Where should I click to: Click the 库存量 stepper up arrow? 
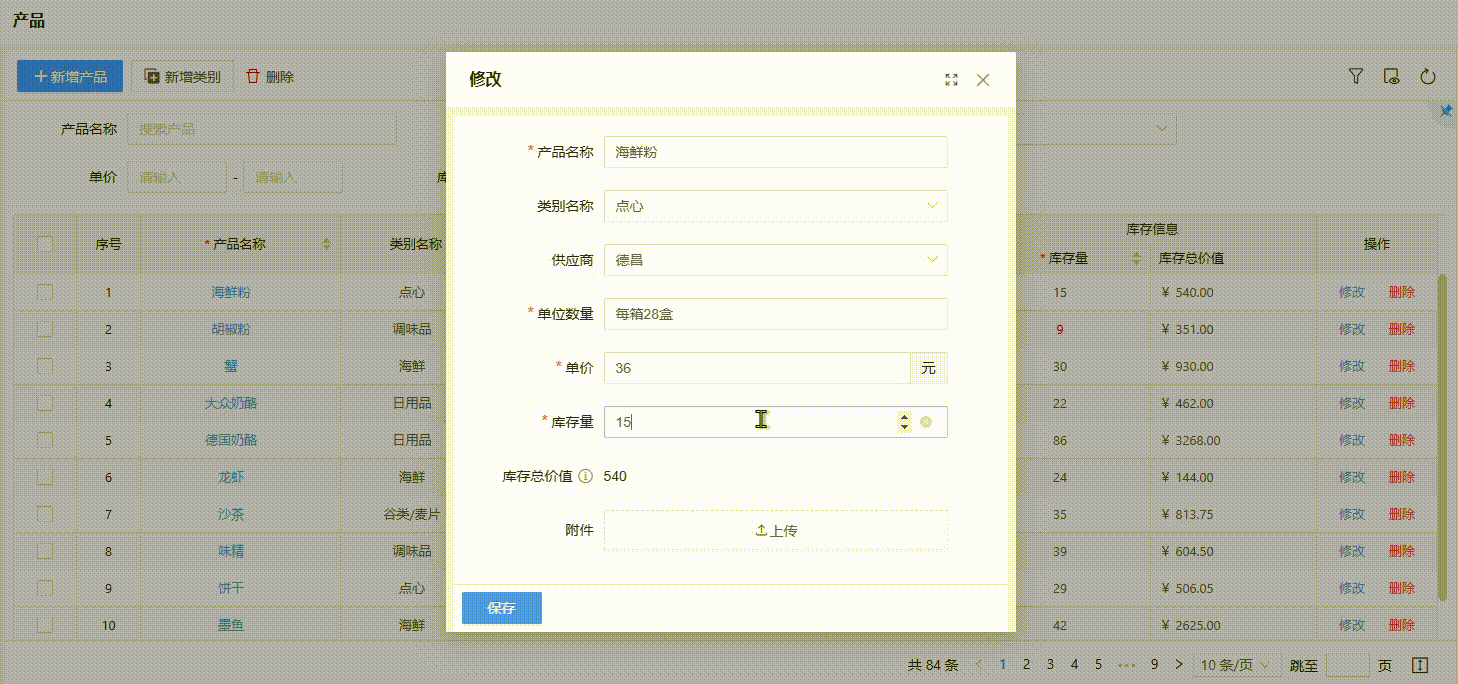point(904,417)
